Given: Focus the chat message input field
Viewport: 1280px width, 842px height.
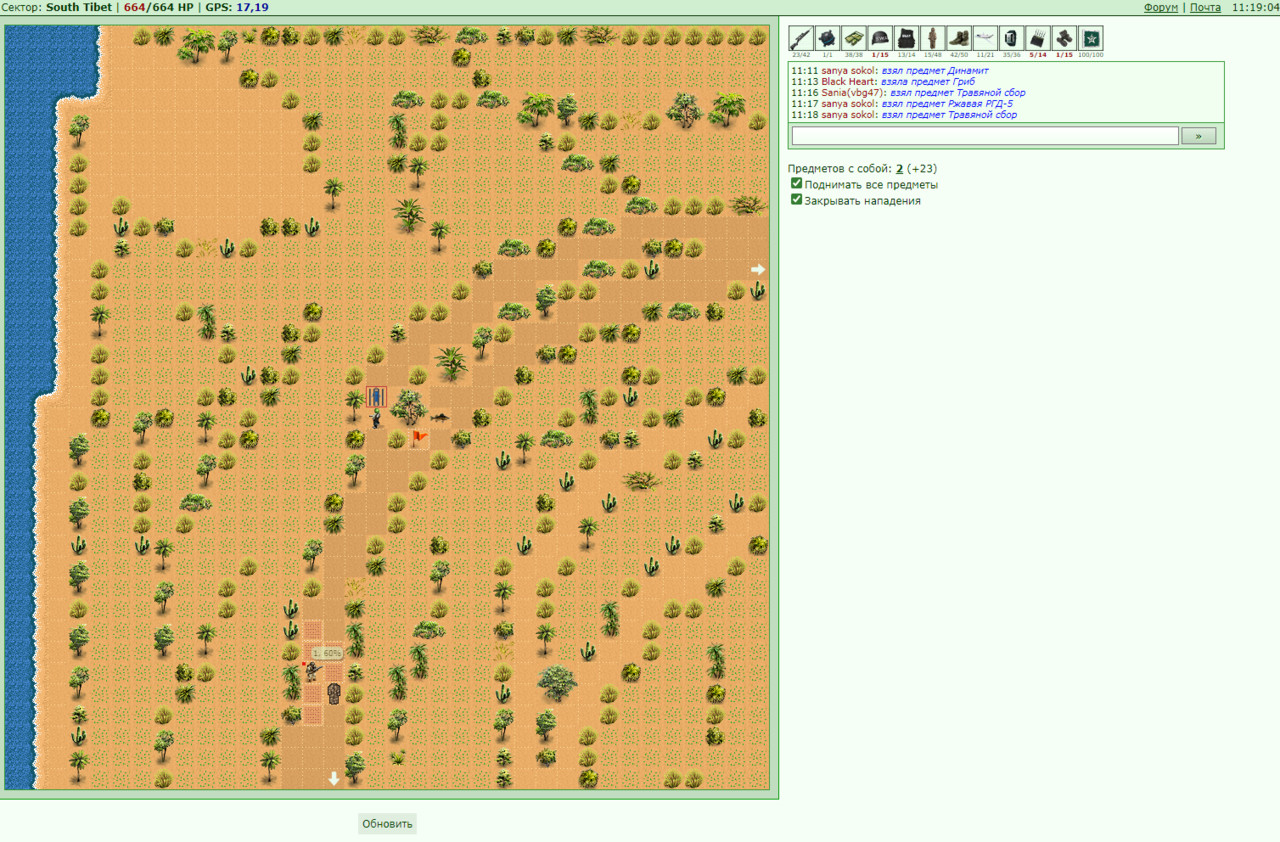Looking at the screenshot, I should (x=985, y=136).
